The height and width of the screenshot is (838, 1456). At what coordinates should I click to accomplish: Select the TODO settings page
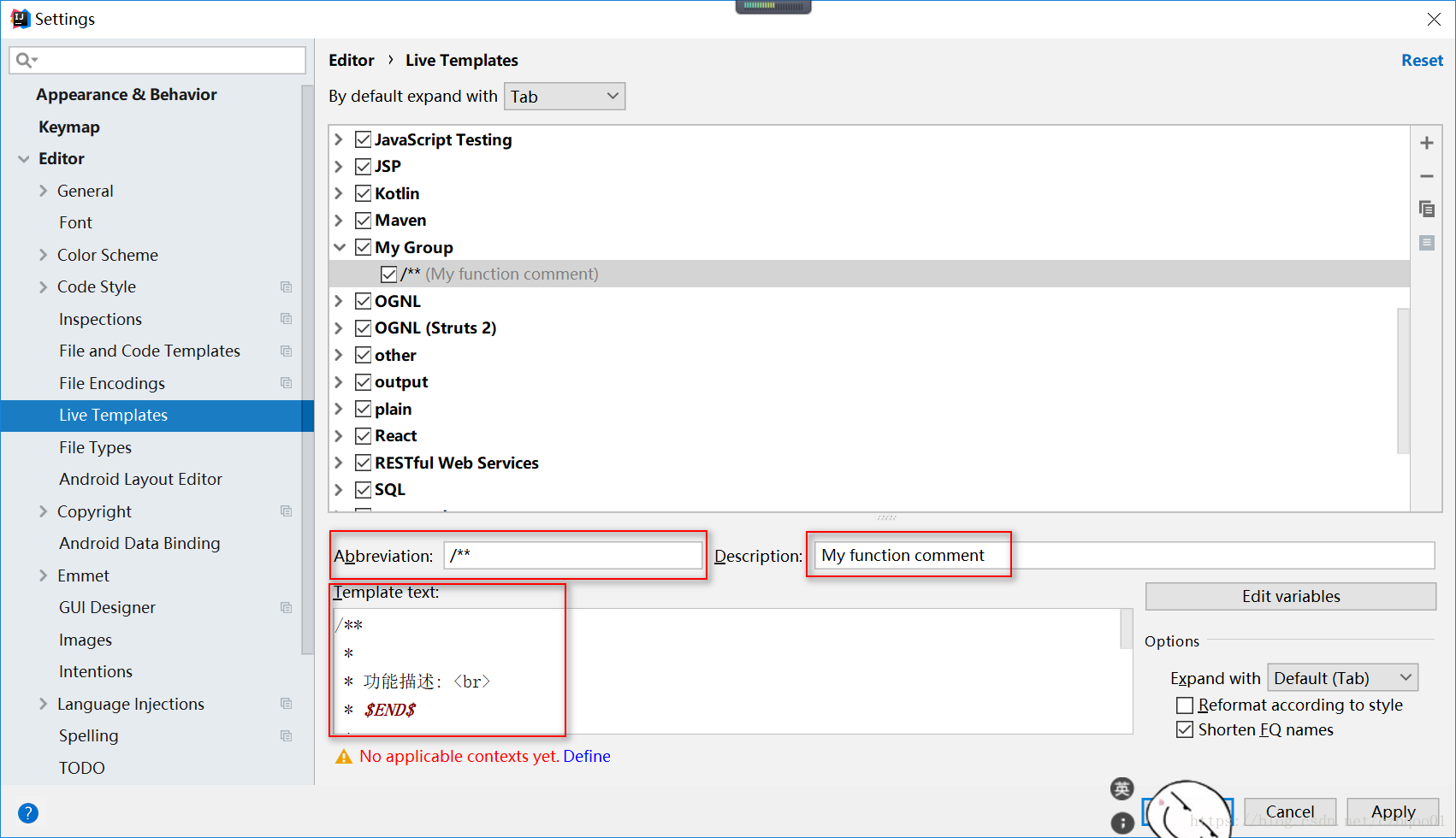[82, 768]
